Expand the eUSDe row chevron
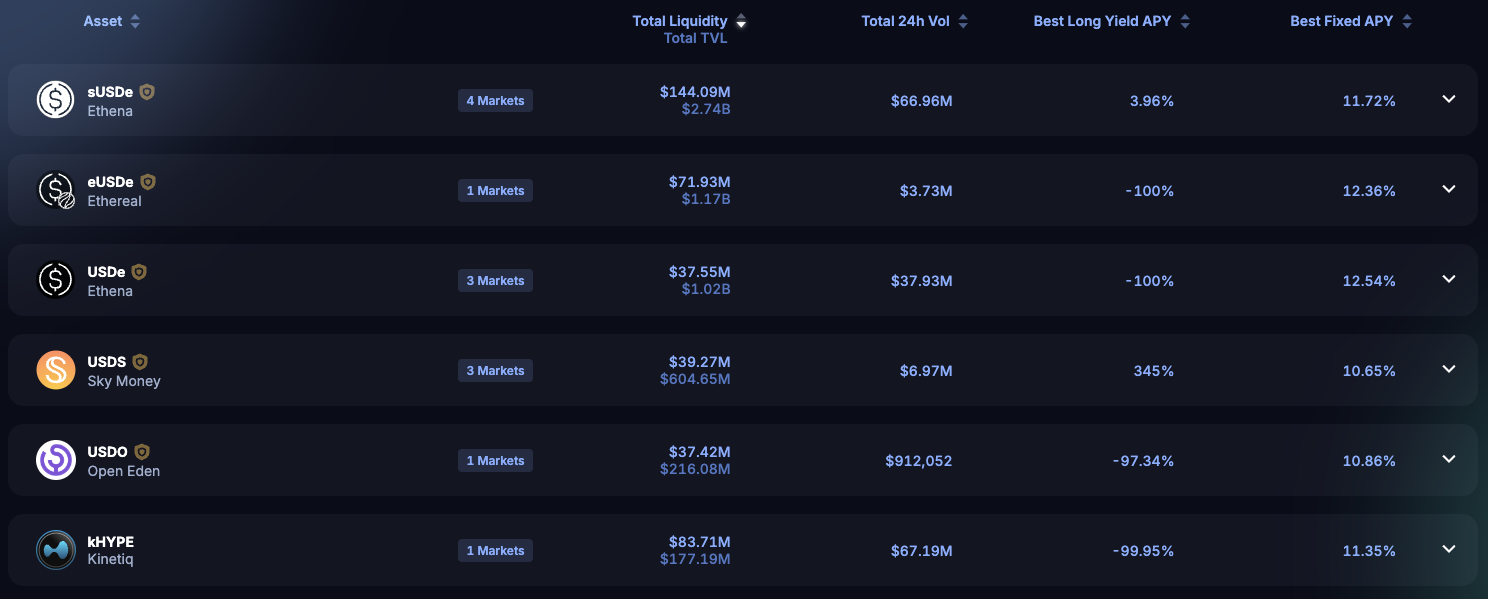 [1449, 189]
